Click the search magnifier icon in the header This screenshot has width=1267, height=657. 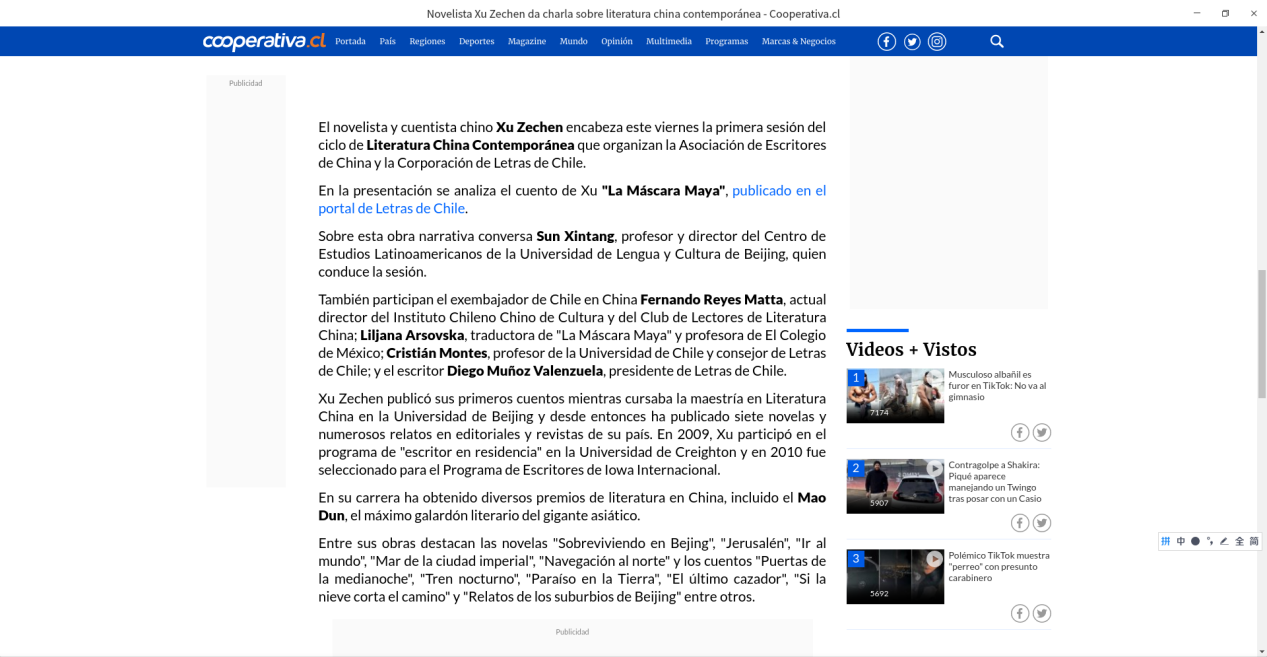(996, 41)
